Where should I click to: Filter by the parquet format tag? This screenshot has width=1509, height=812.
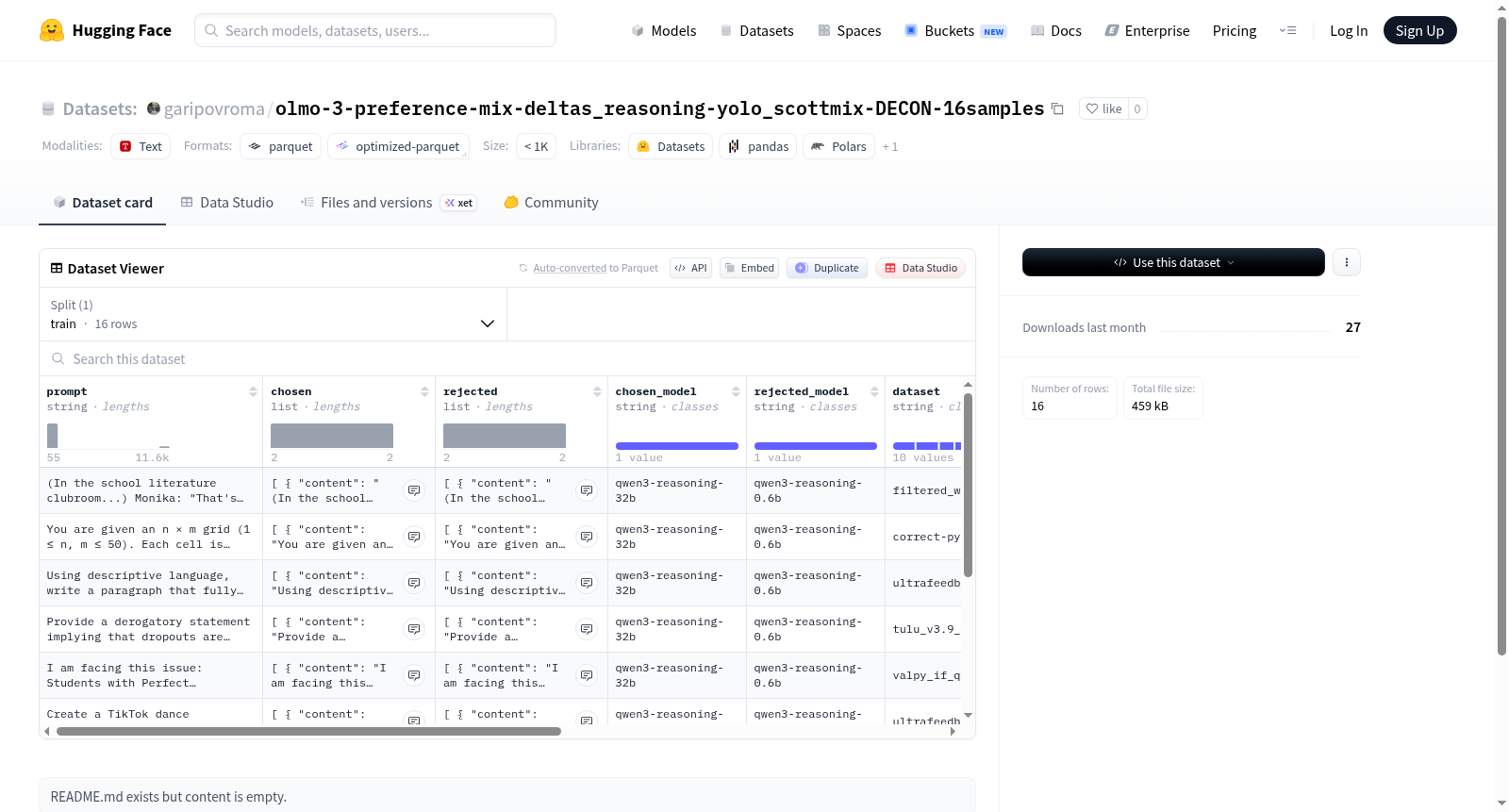[281, 146]
